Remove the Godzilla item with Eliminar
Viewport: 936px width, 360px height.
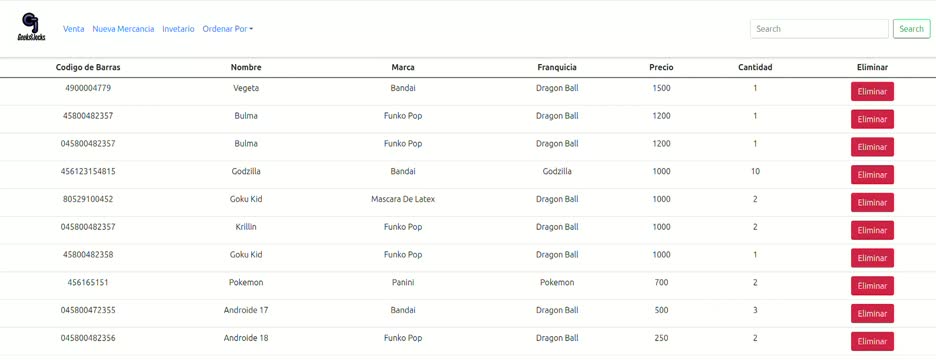(872, 175)
